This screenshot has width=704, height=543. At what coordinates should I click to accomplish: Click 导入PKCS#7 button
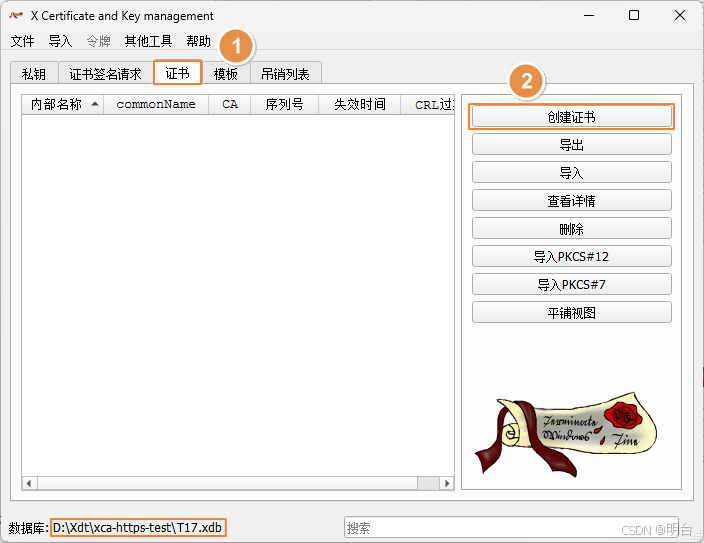pyautogui.click(x=572, y=284)
